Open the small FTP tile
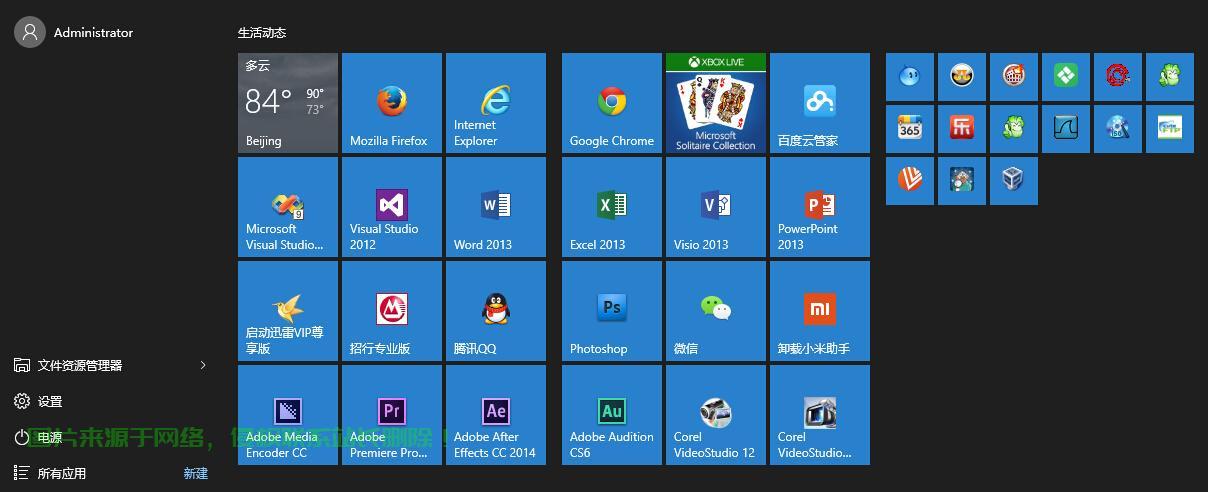 pyautogui.click(x=1170, y=129)
